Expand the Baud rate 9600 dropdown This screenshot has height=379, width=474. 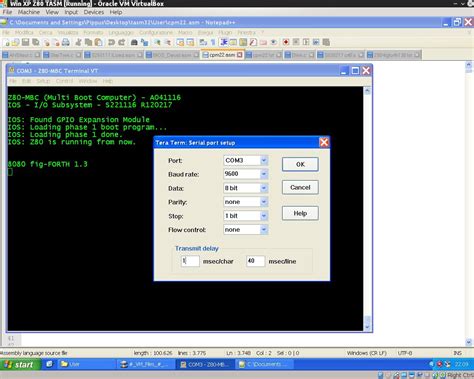pyautogui.click(x=264, y=174)
